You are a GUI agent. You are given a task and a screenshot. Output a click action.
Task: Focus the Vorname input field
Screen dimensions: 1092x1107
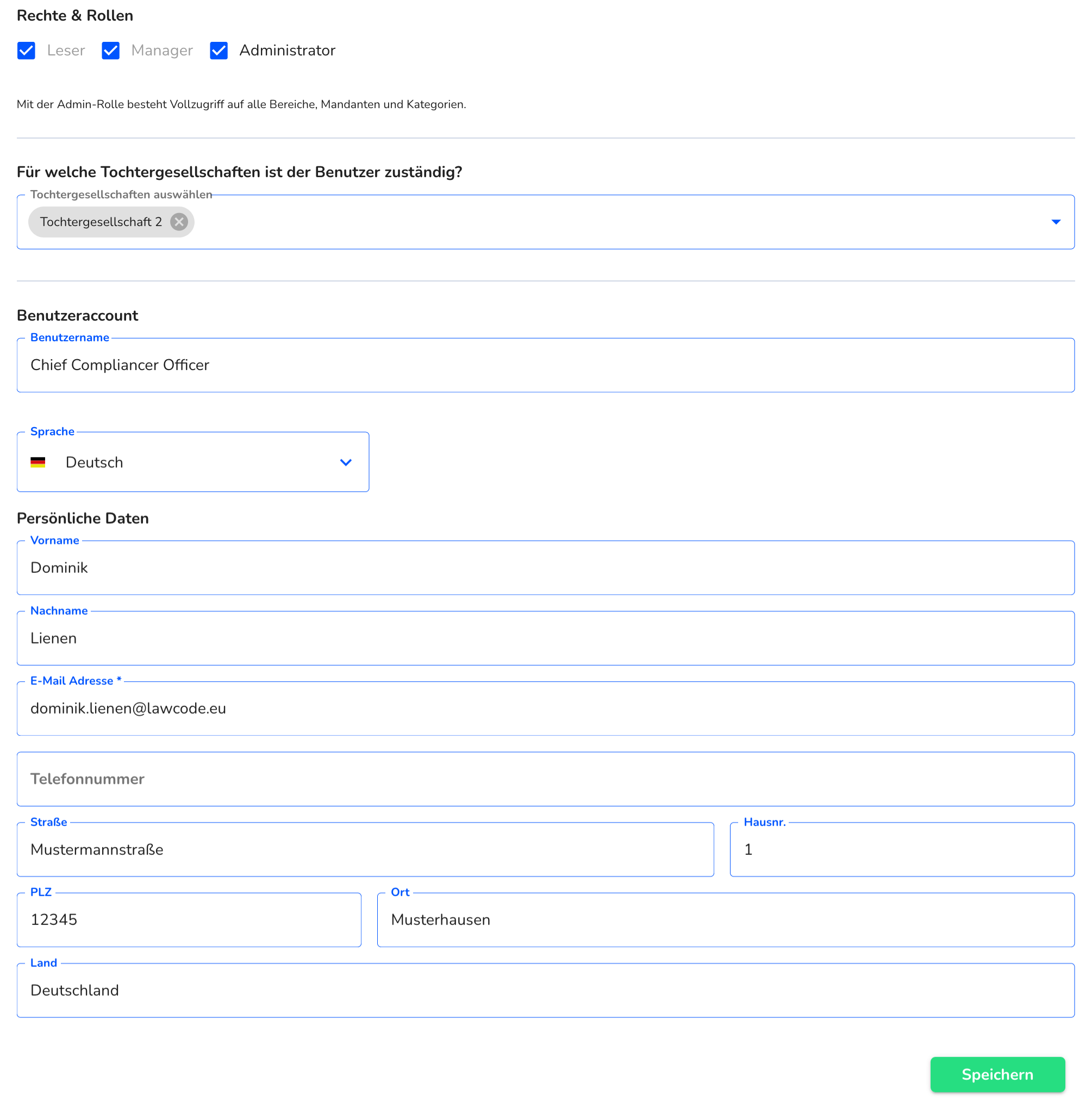pyautogui.click(x=546, y=568)
